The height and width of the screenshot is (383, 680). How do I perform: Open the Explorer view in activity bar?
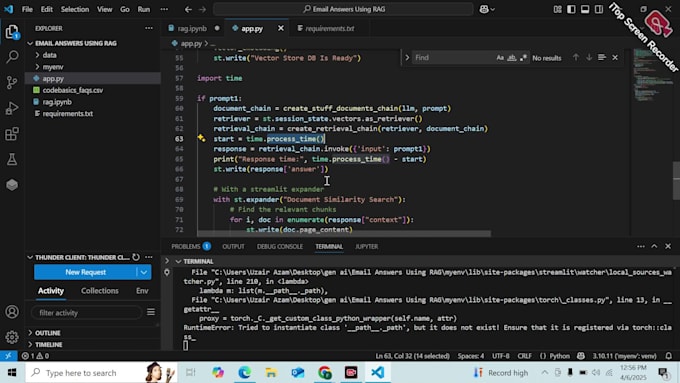coord(12,32)
